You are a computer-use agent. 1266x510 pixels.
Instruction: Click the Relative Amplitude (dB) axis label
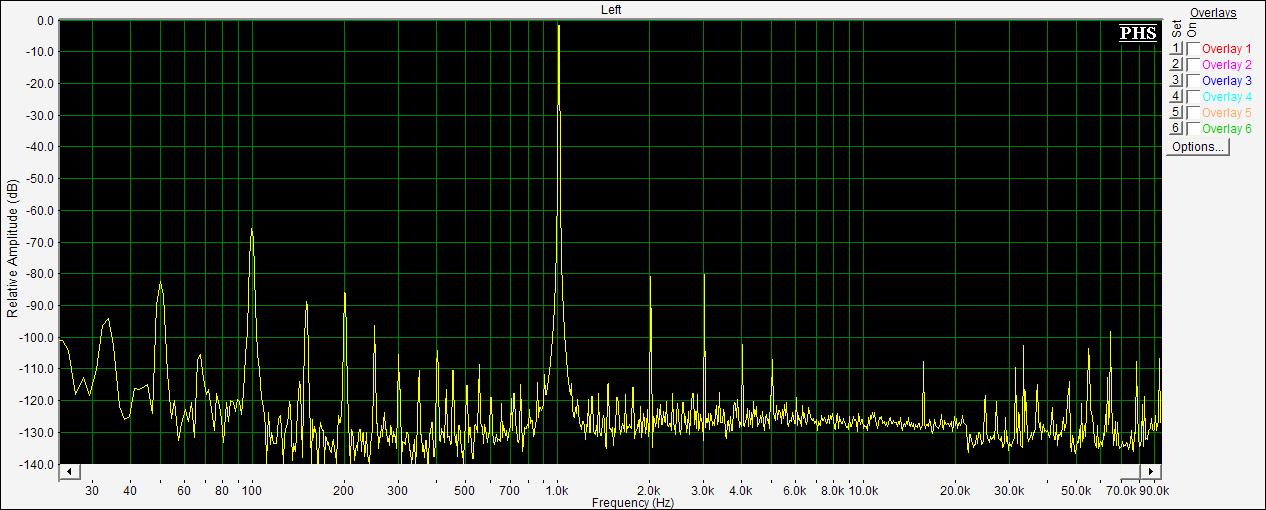(12, 250)
